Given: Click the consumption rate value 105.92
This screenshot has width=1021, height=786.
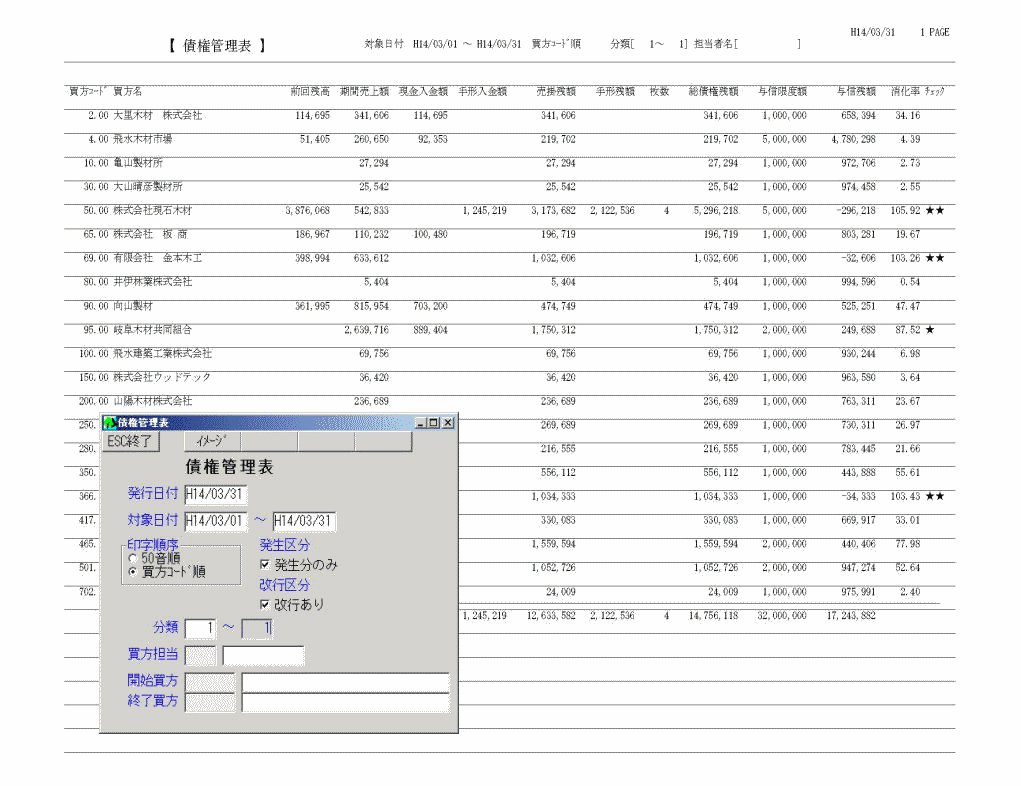Looking at the screenshot, I should 905,211.
